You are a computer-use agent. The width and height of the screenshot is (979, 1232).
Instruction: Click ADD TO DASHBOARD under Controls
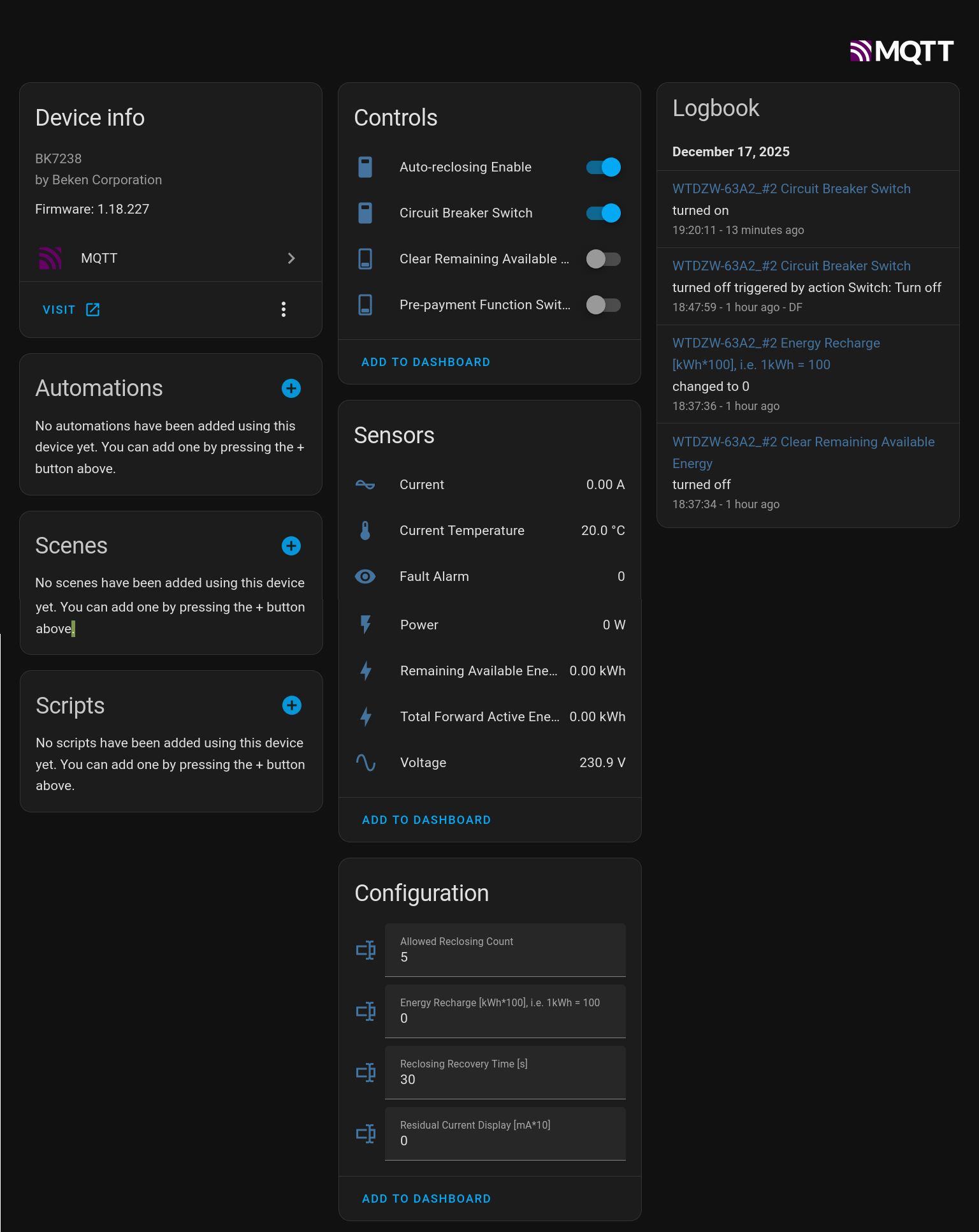point(426,362)
